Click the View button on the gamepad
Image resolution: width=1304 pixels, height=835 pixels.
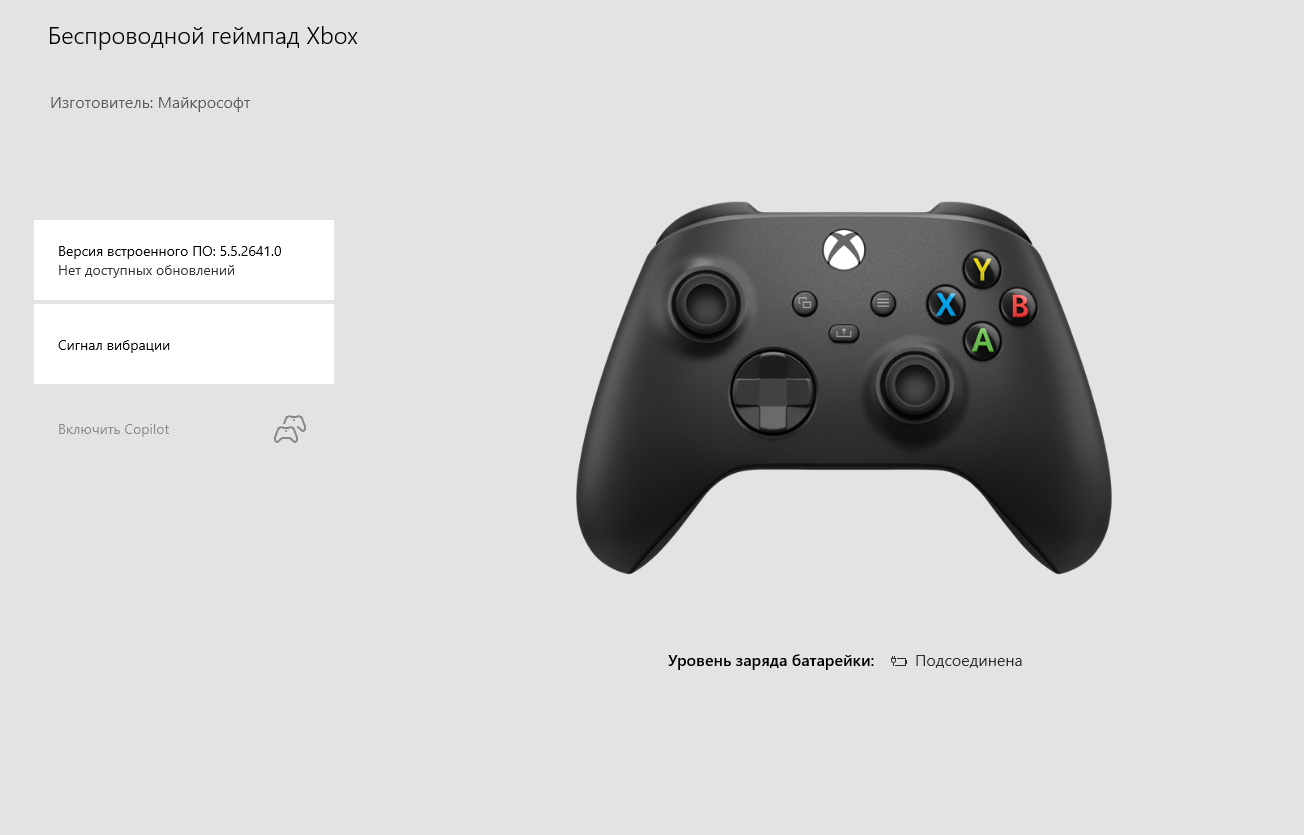(805, 303)
